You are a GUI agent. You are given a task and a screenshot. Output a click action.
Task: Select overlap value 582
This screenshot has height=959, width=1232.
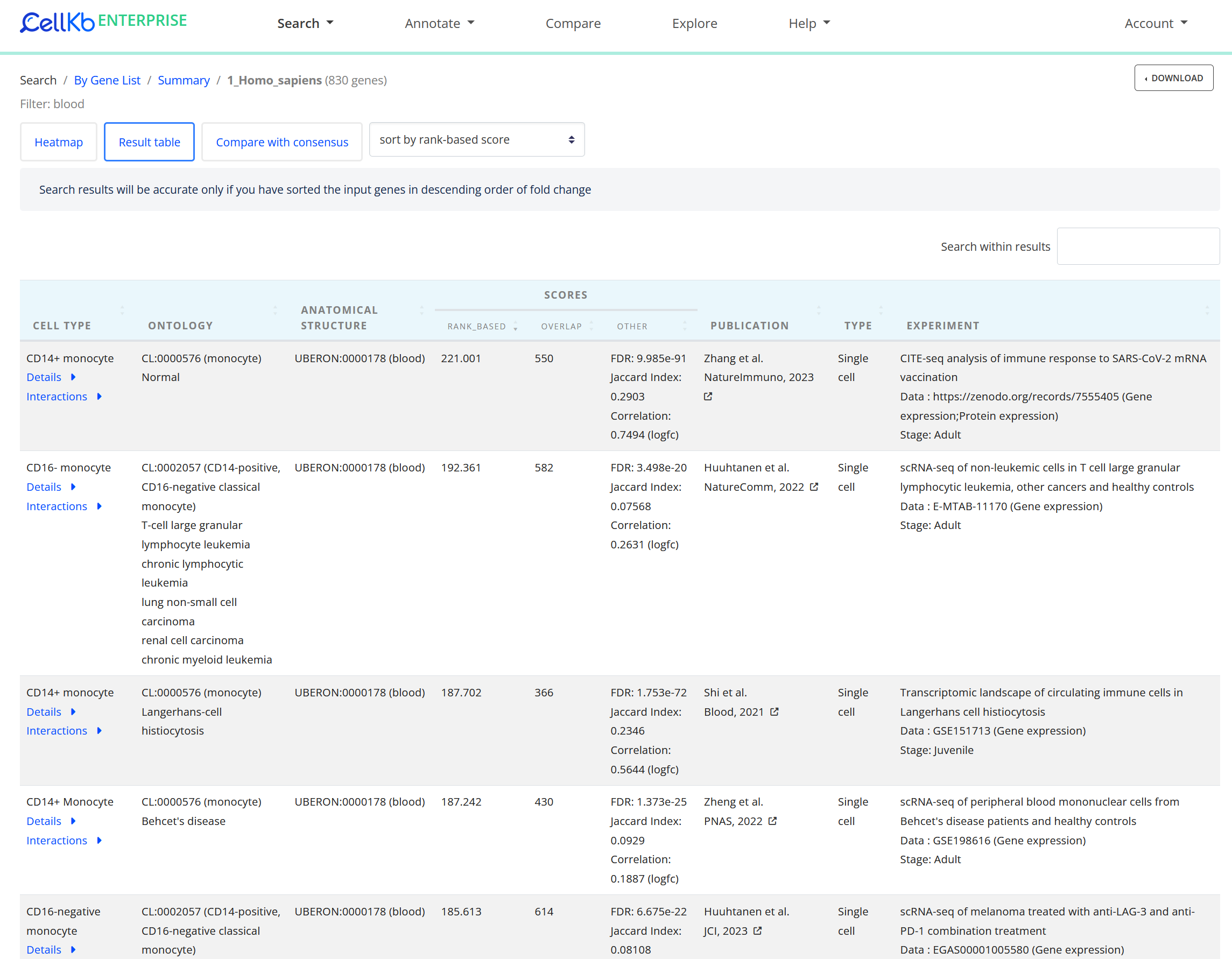(x=544, y=468)
